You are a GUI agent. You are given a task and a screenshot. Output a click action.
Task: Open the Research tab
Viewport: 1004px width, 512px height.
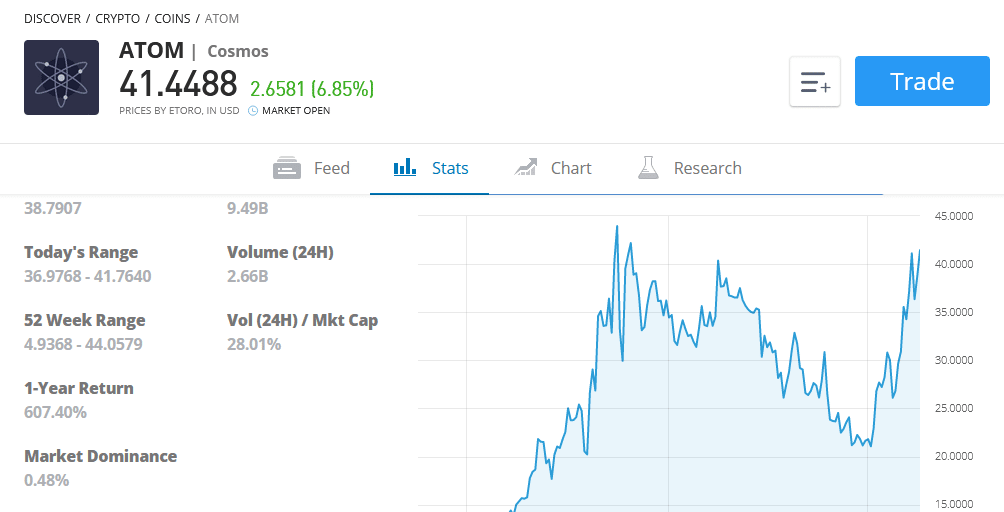click(690, 168)
